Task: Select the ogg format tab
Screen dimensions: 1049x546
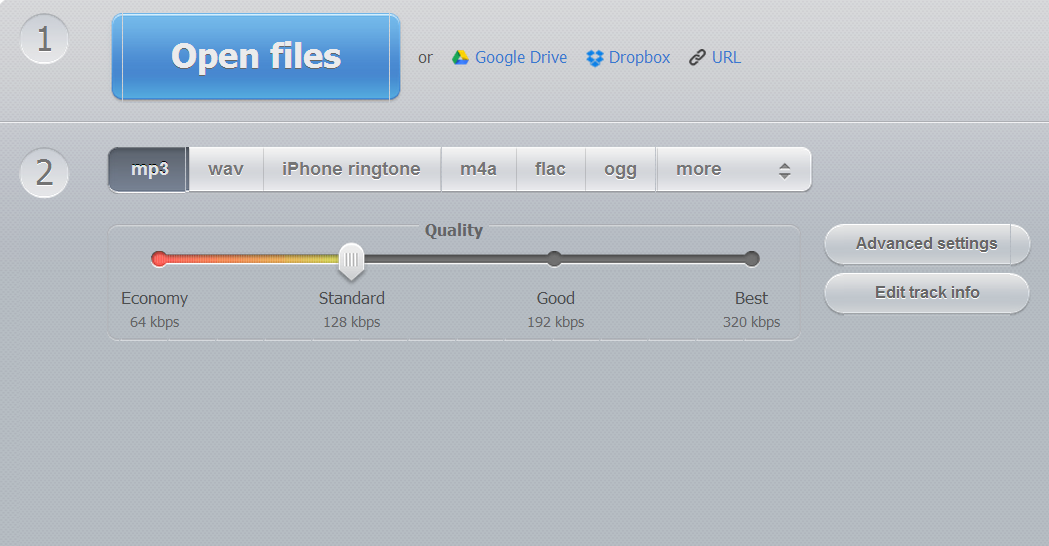Action: [x=620, y=169]
